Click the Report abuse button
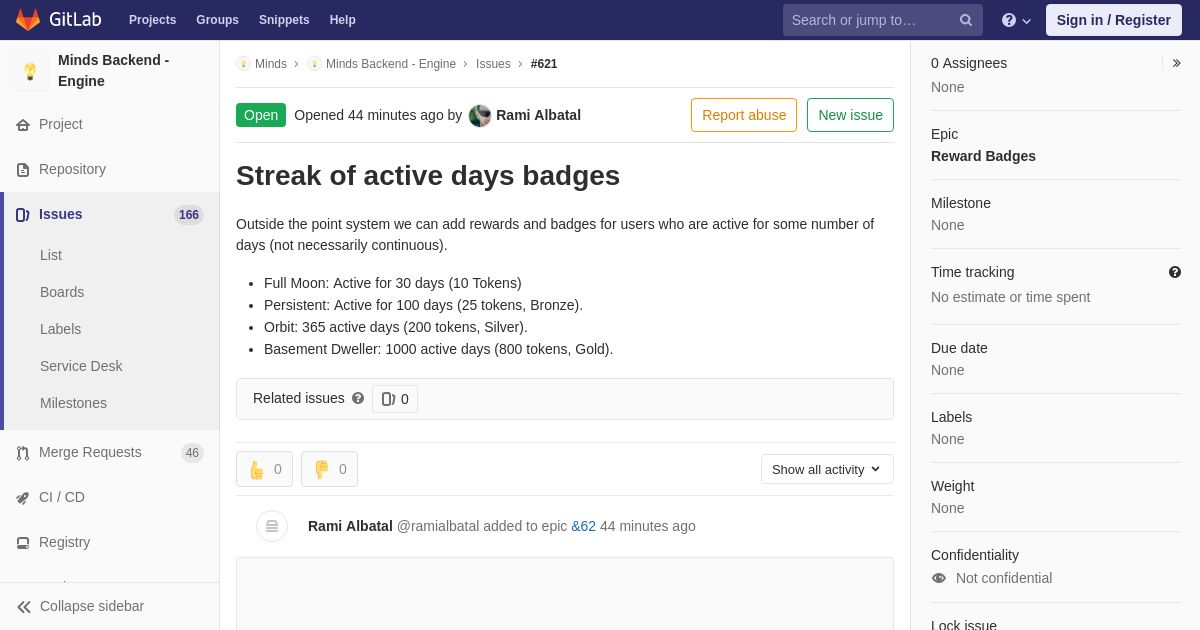The image size is (1200, 630). pyautogui.click(x=744, y=115)
